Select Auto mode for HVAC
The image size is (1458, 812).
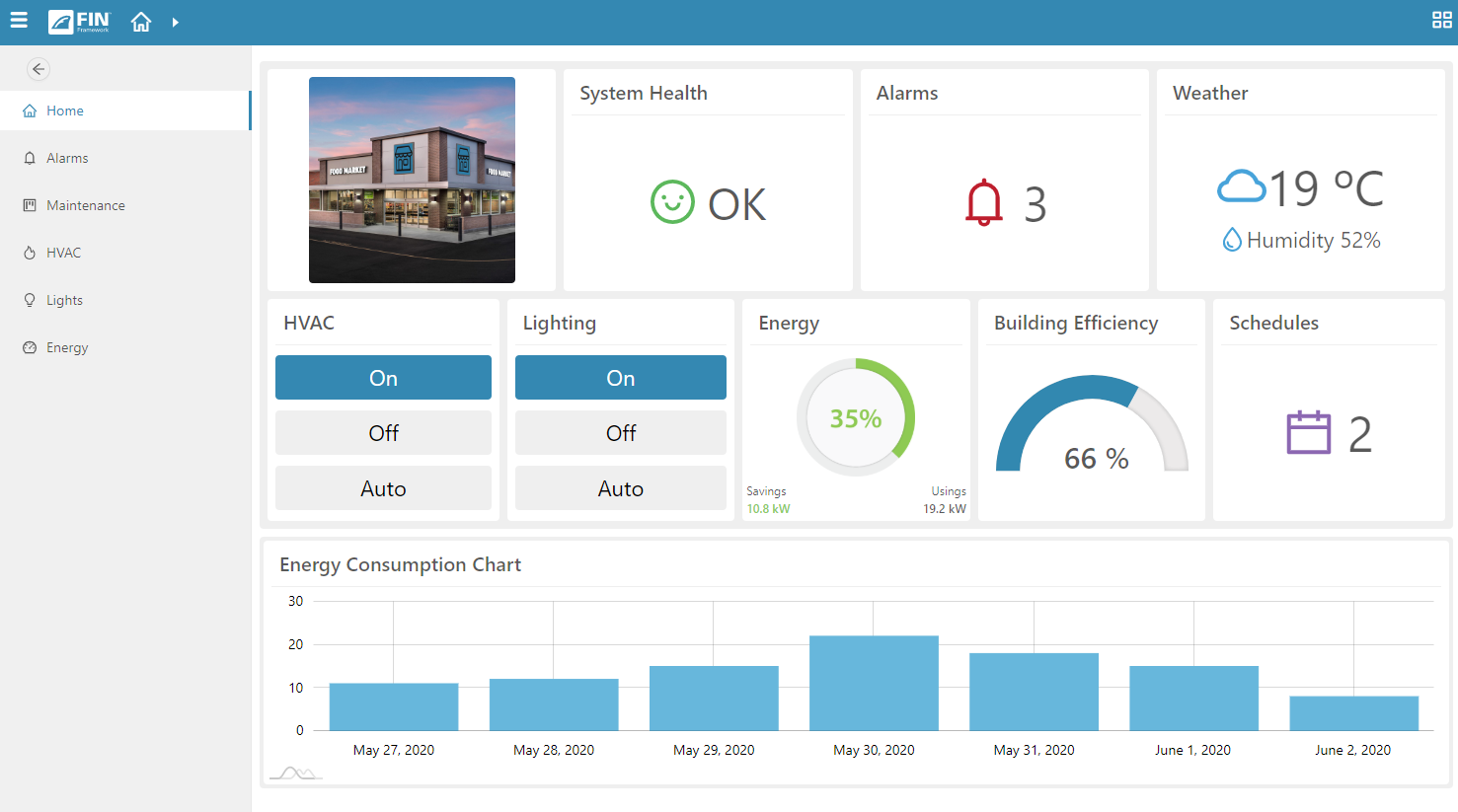[x=383, y=487]
